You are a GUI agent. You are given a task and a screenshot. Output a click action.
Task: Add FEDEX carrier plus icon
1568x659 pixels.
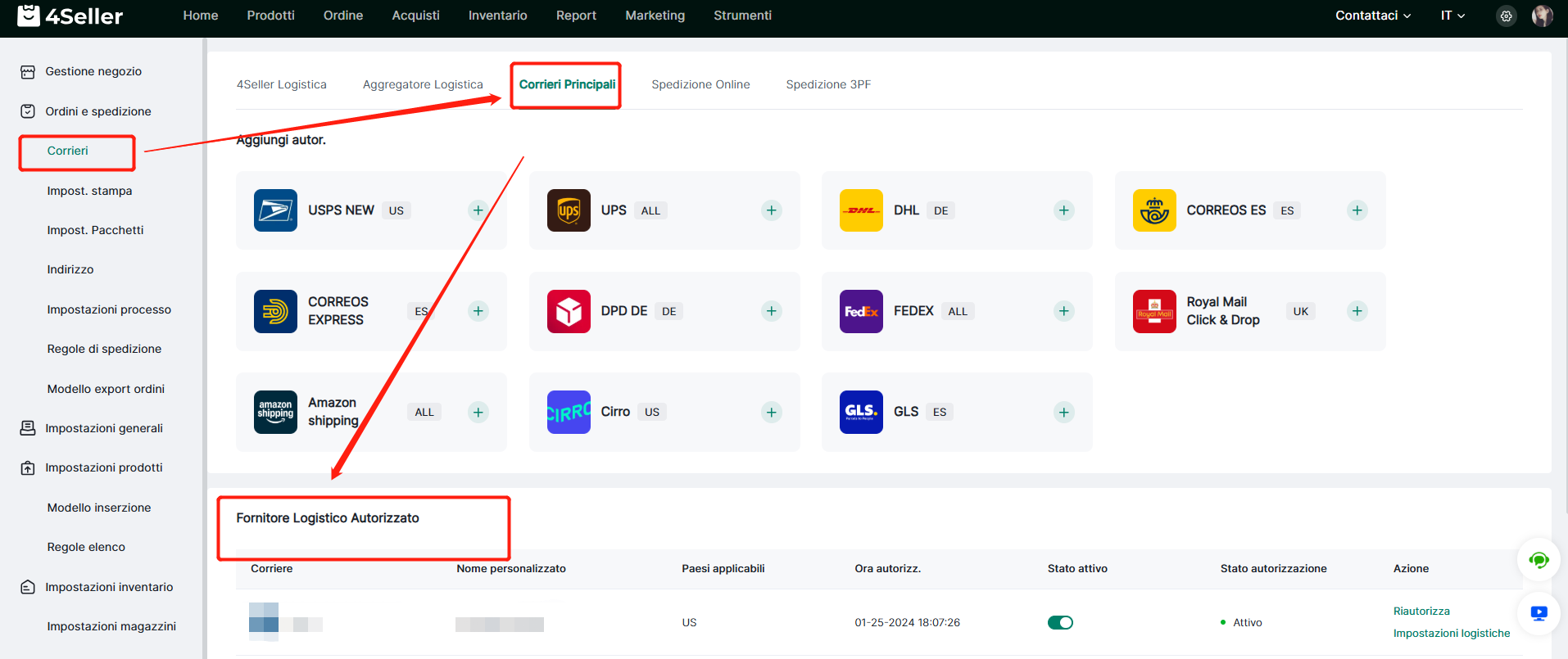(x=1063, y=311)
